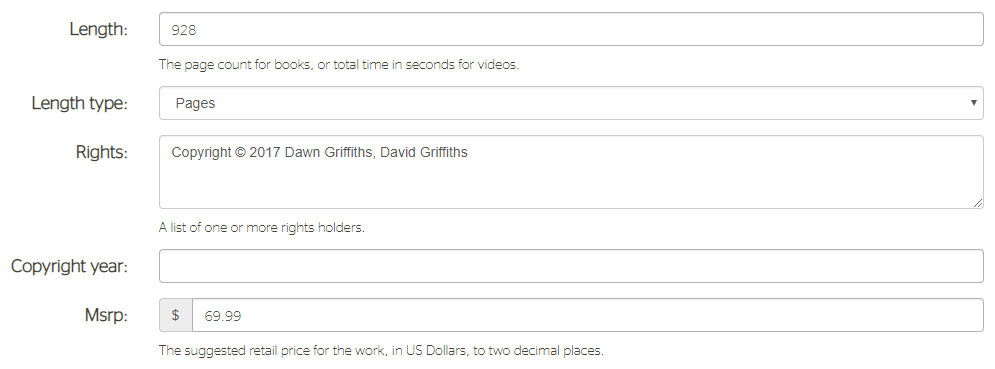Viewport: 995px width, 369px height.
Task: Click the Length label
Action: point(98,29)
